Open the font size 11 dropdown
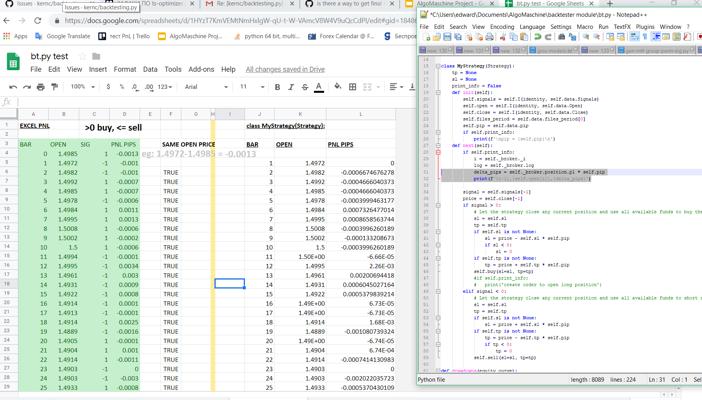702x400 pixels. (252, 87)
